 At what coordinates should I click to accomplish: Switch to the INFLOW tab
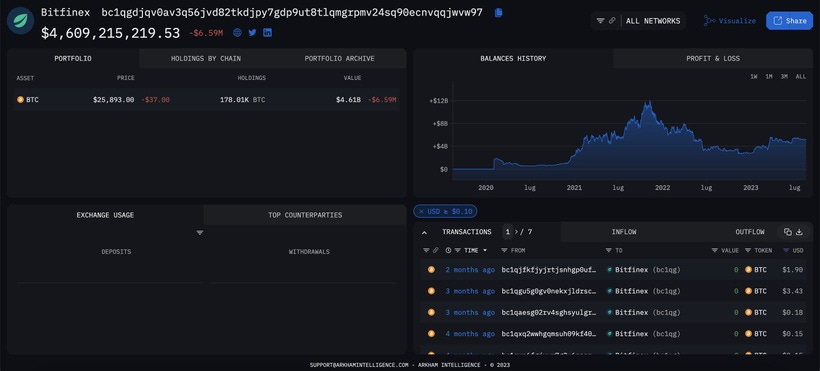tap(624, 232)
